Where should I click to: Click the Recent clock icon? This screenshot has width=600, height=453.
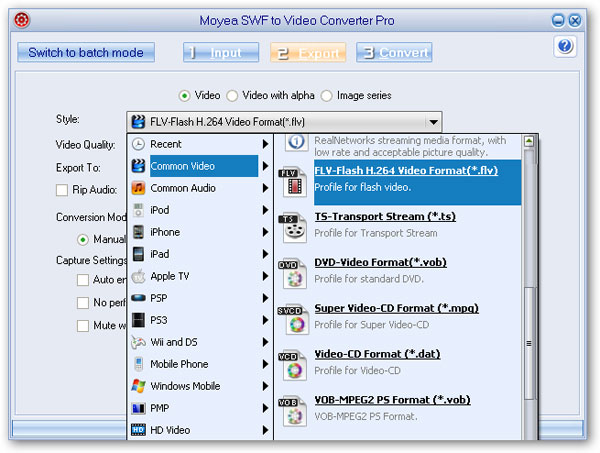point(138,144)
